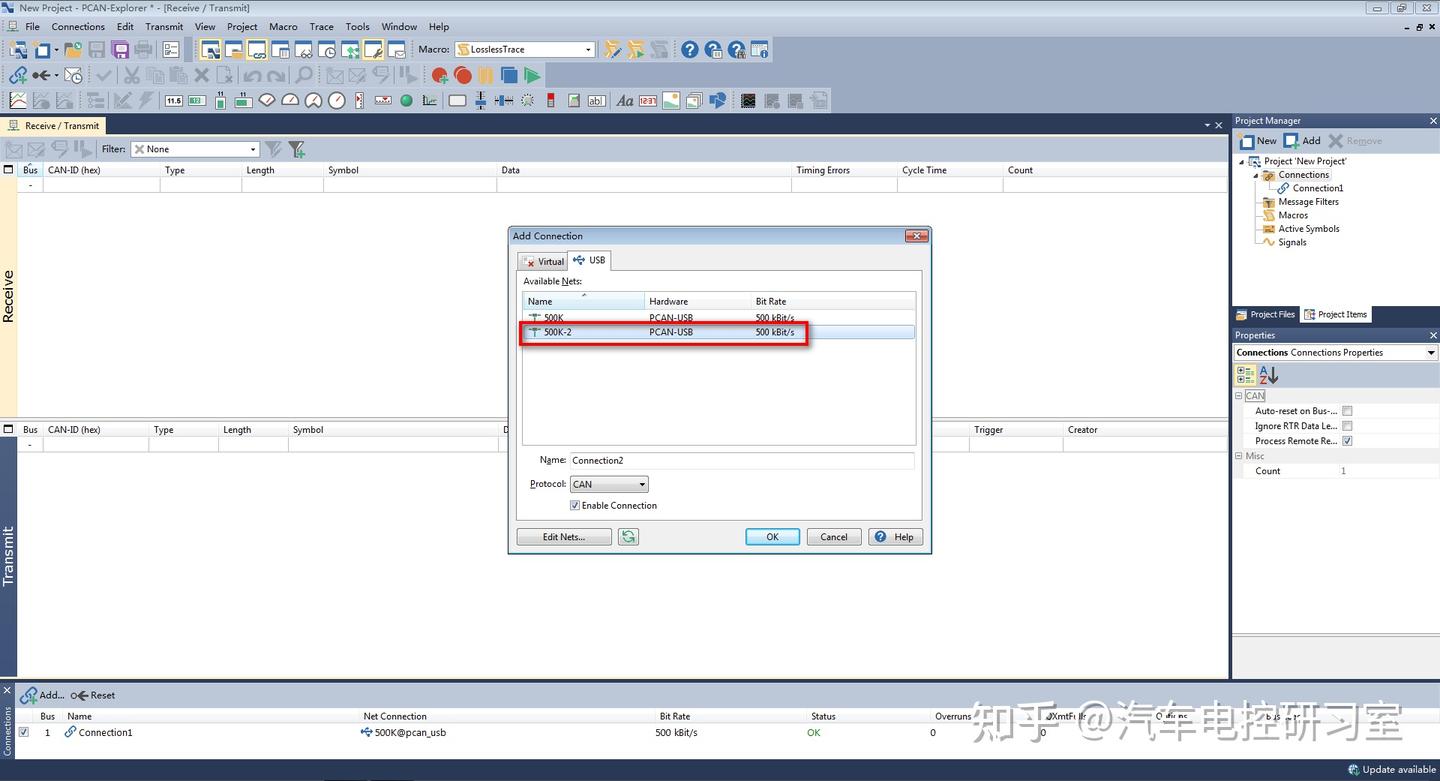This screenshot has width=1440, height=781.
Task: Toggle Connection1 checkbox in Connections list
Action: point(24,732)
